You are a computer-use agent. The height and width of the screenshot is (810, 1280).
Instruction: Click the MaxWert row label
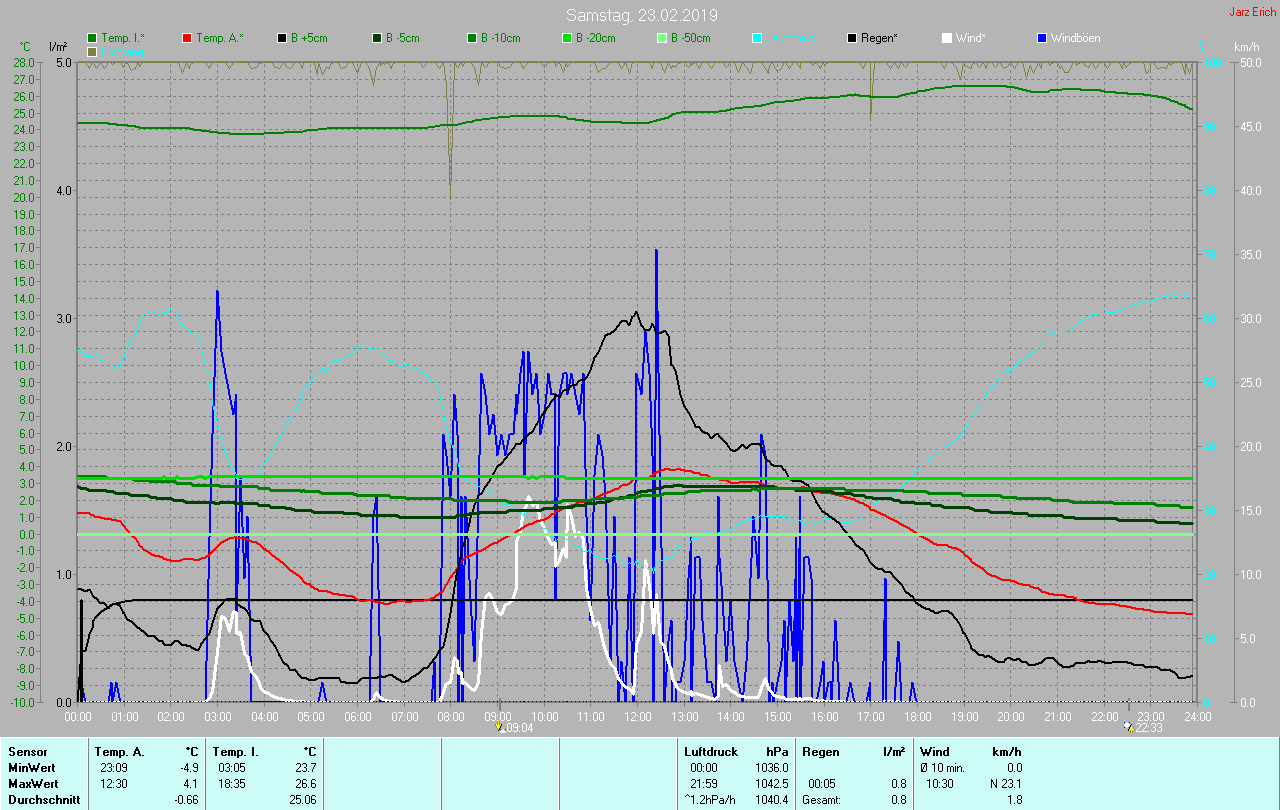31,783
